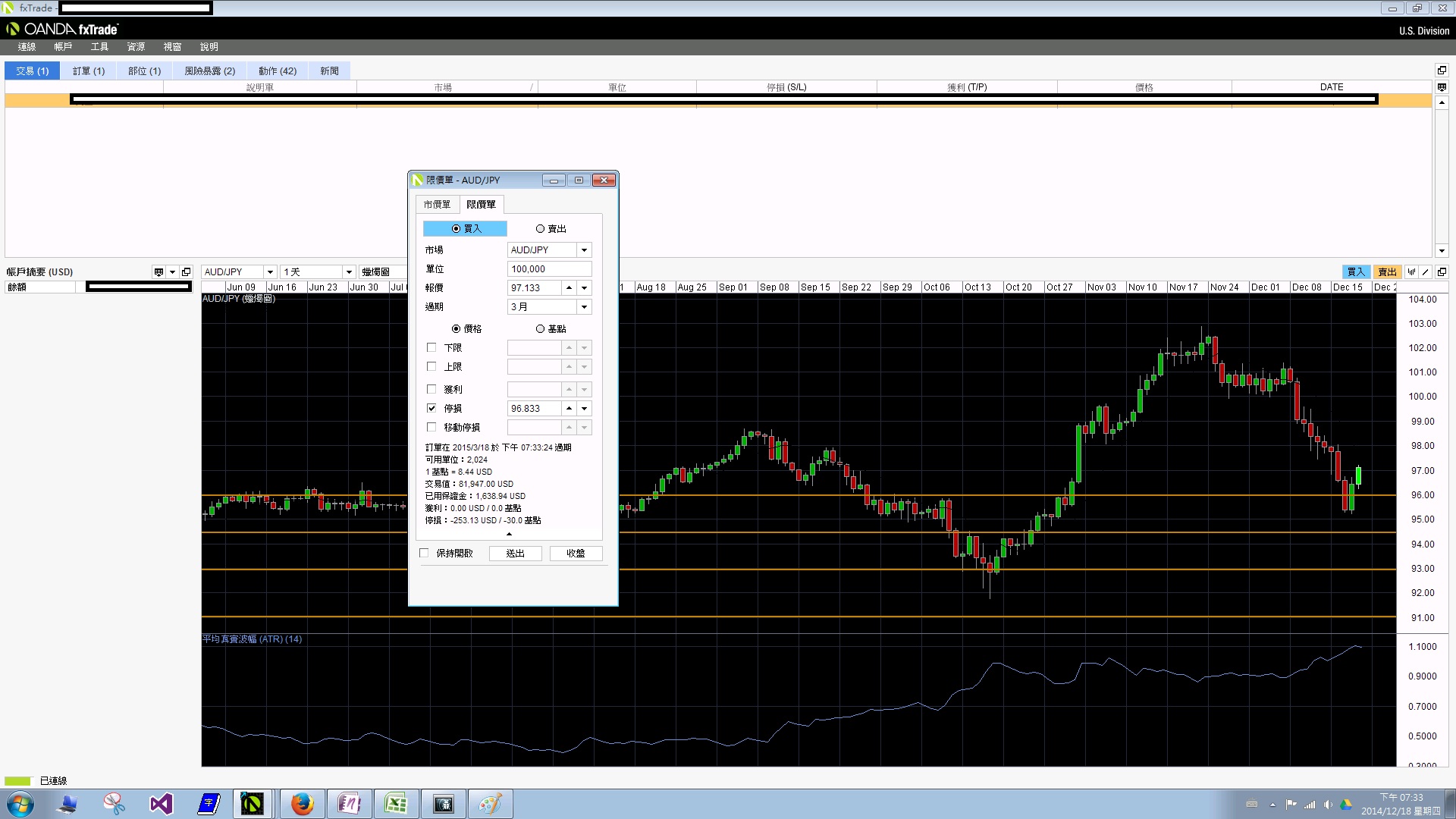The width and height of the screenshot is (1456, 819).
Task: Enable the 獲利 (take profit) checkbox
Action: pyautogui.click(x=431, y=389)
